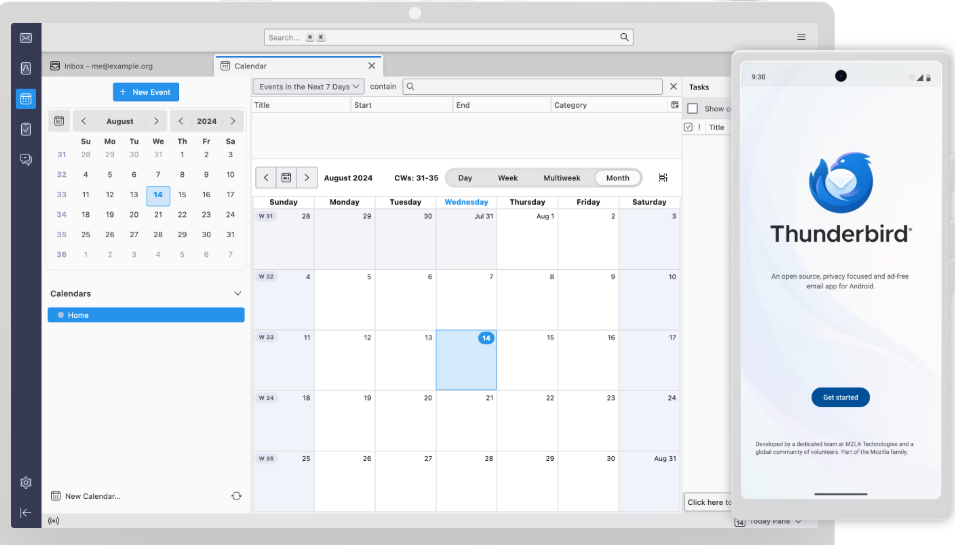Click the column picker icon in event list

[x=675, y=105]
